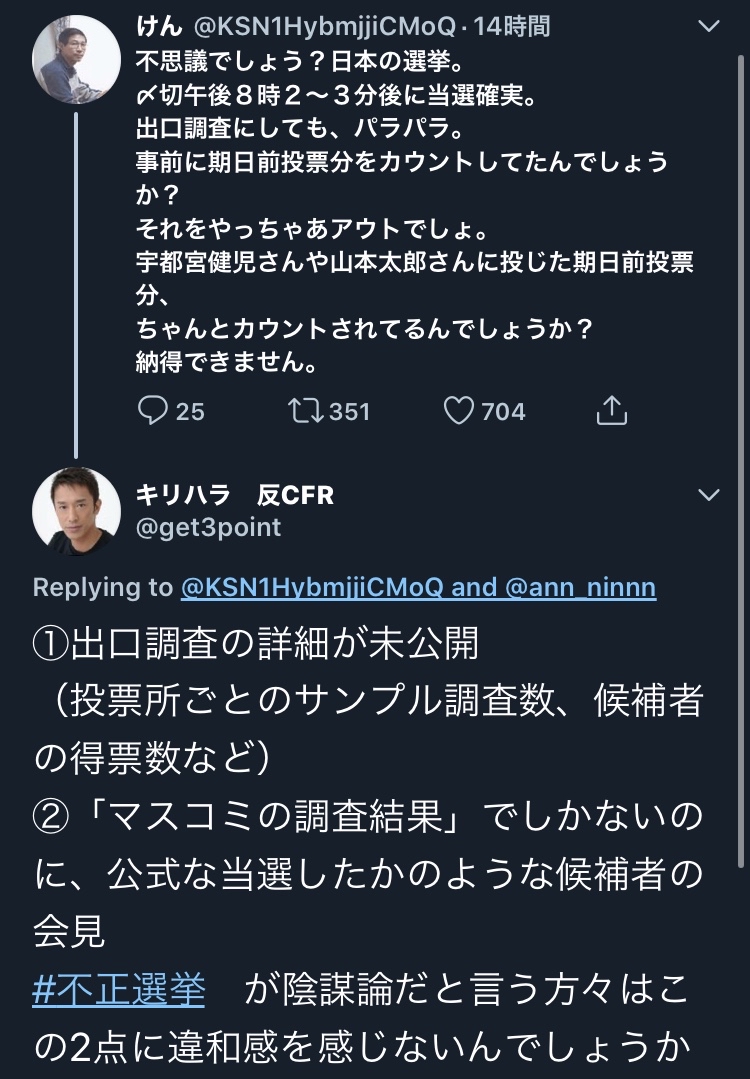Like けん's tweet with the heart icon
Image resolution: width=750 pixels, height=1079 pixels.
click(x=458, y=411)
